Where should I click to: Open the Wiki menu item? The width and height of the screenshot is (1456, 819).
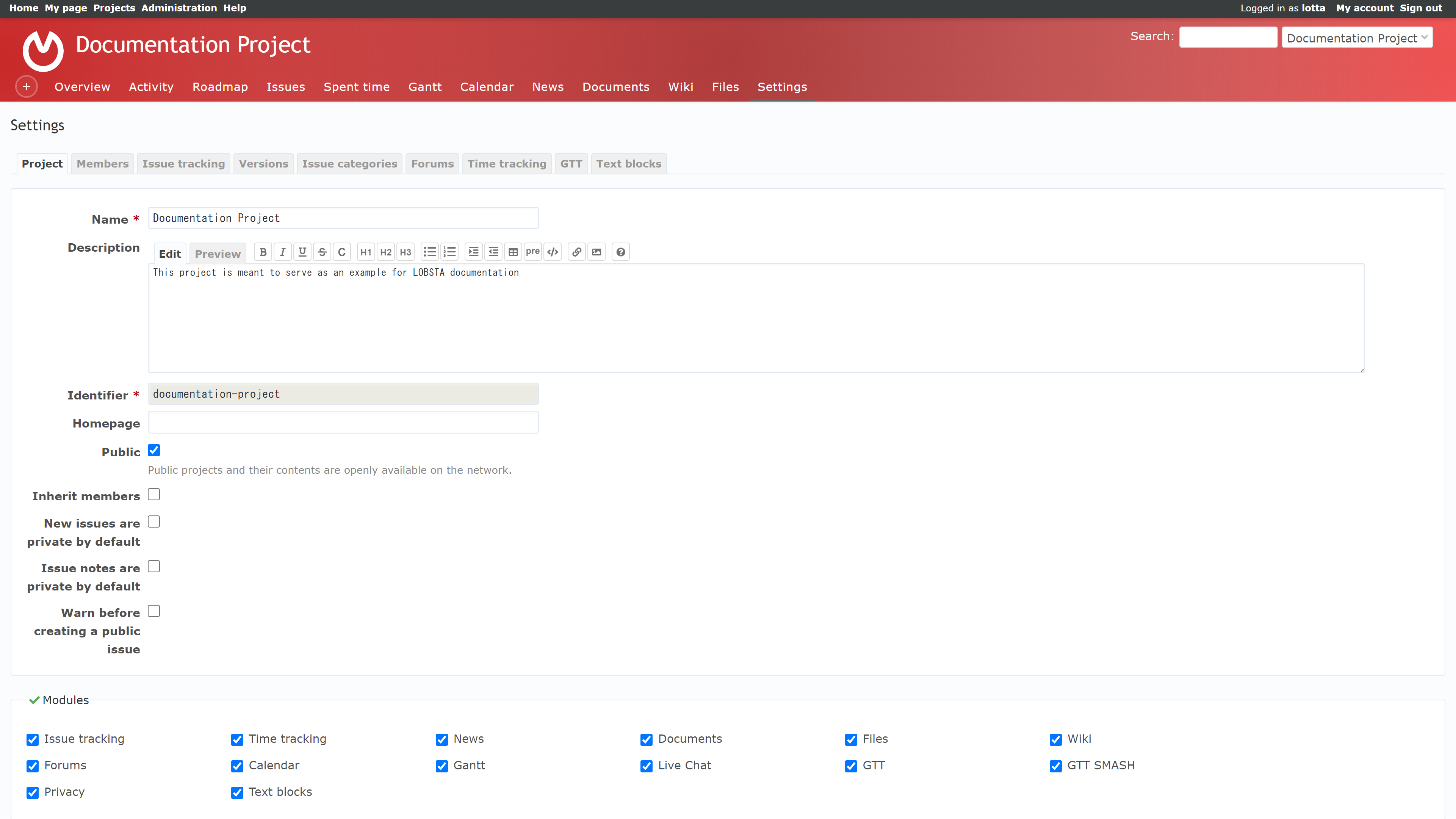681,87
